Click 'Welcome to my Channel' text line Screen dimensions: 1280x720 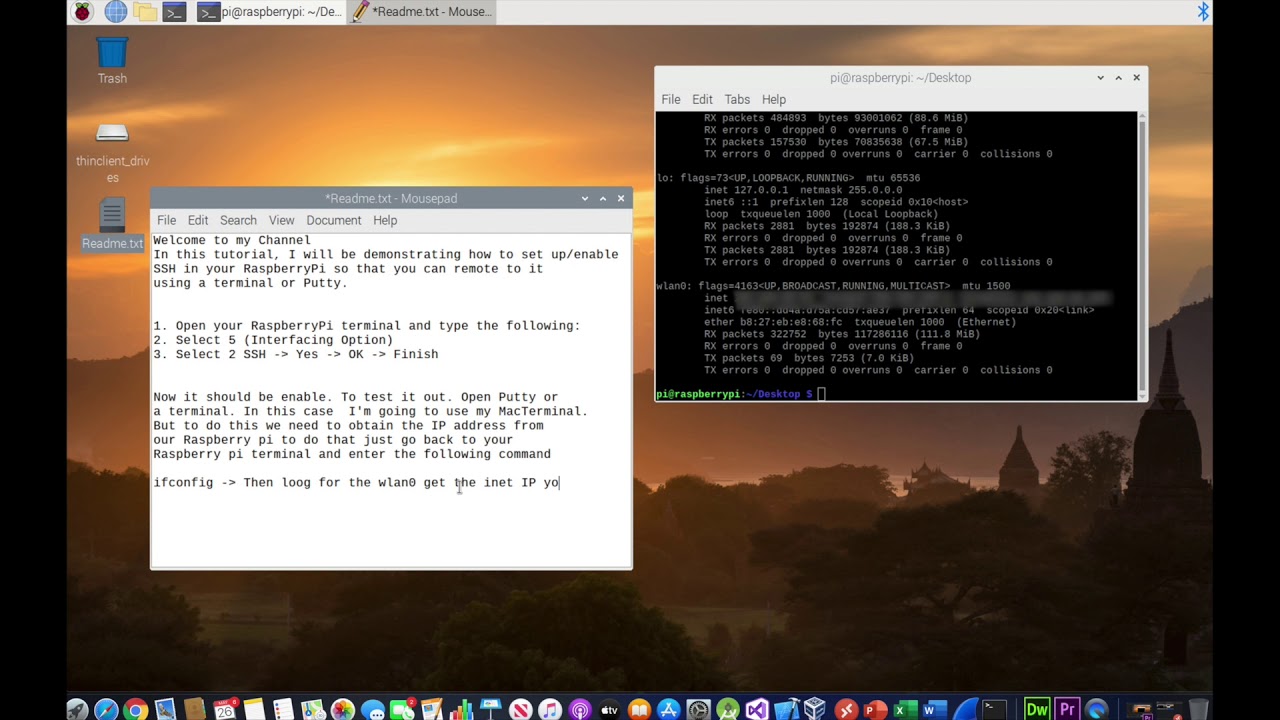[x=232, y=240]
